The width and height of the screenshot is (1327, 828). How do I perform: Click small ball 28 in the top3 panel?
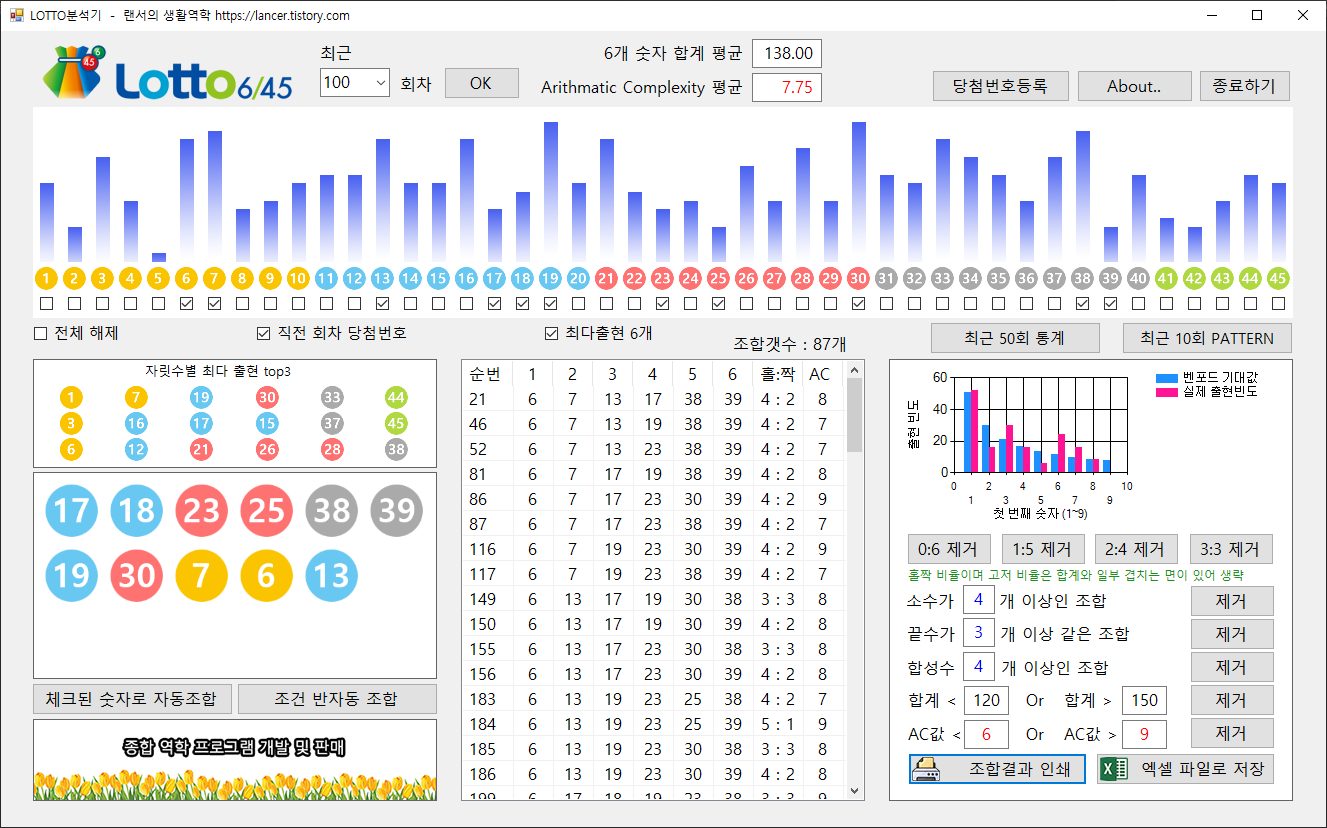click(332, 449)
